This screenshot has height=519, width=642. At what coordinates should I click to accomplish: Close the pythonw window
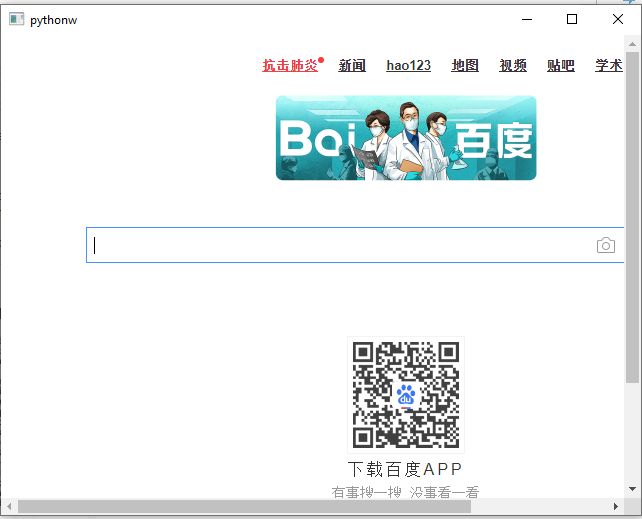(618, 19)
